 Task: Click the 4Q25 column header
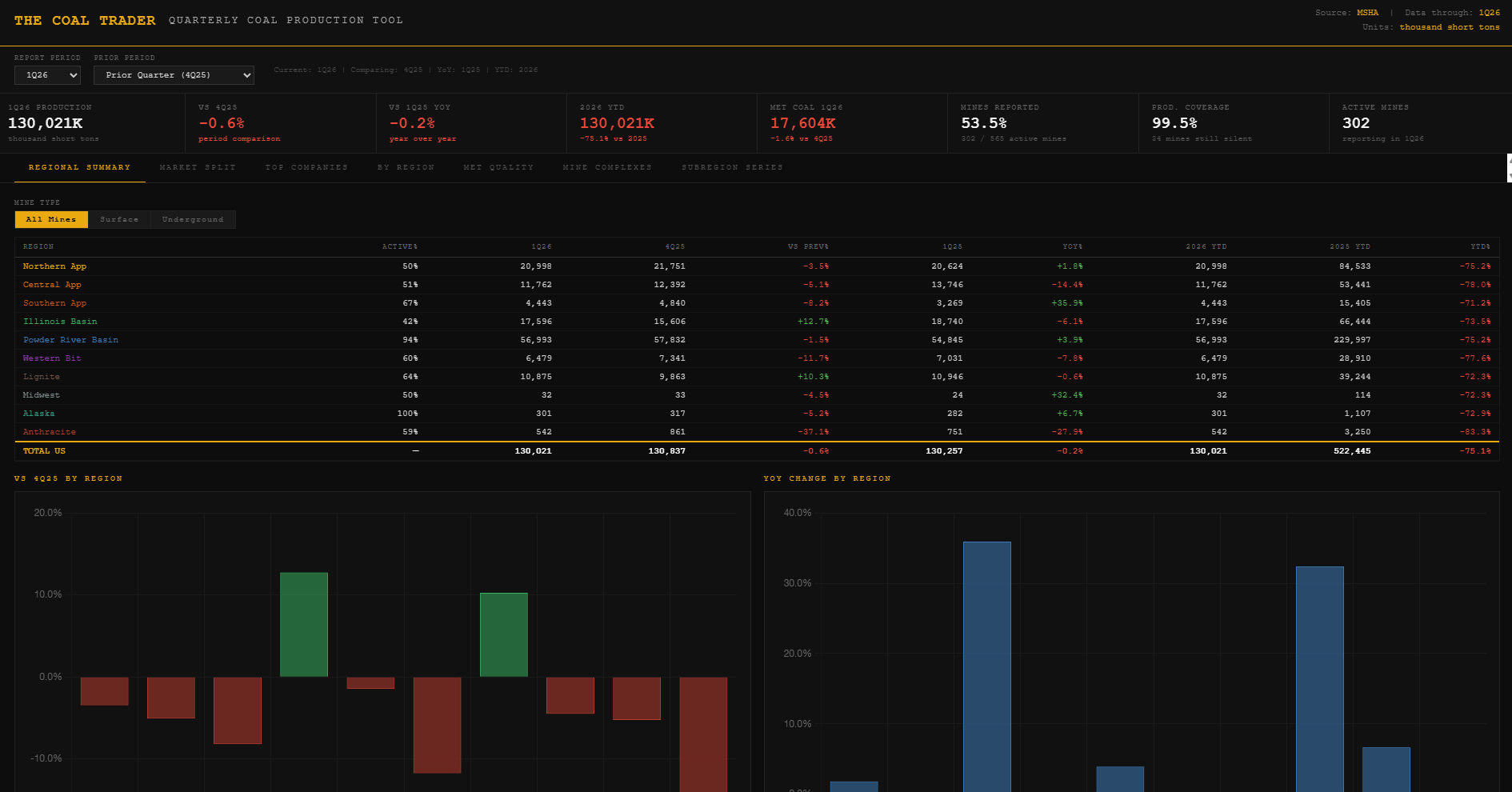(x=675, y=246)
